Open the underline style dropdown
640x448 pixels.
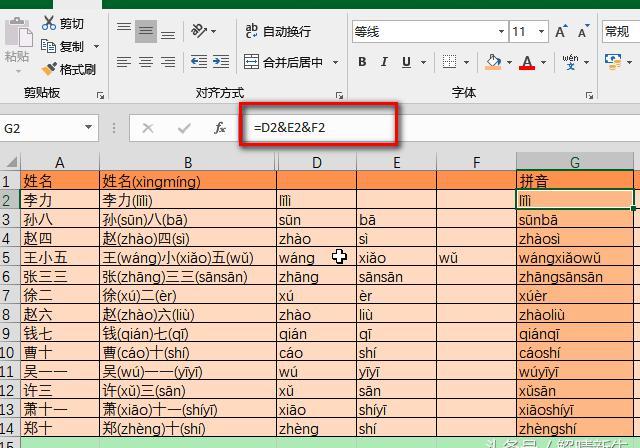pos(423,62)
